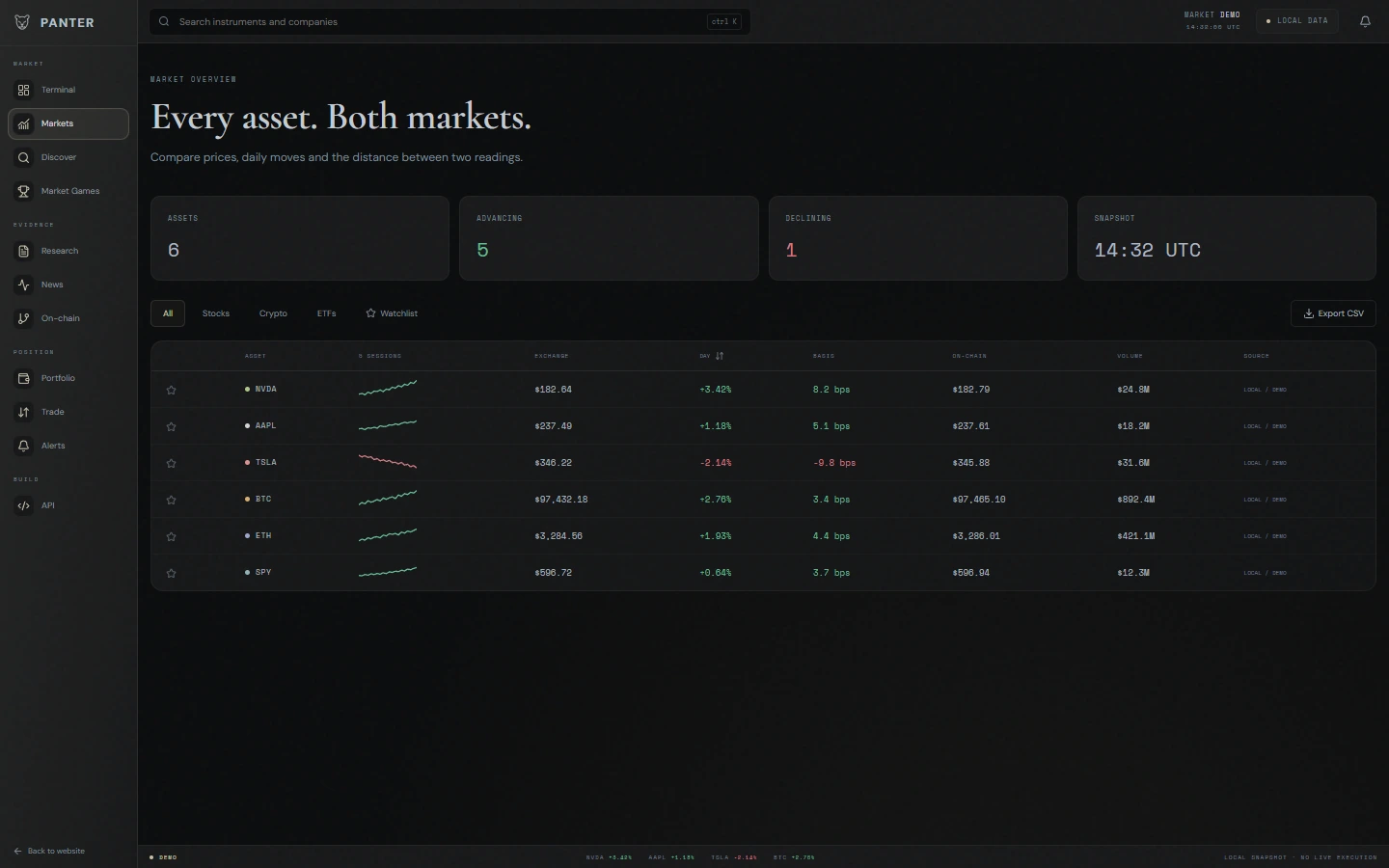This screenshot has height=868, width=1389.
Task: Toggle the SPY favorite star
Action: pyautogui.click(x=172, y=574)
